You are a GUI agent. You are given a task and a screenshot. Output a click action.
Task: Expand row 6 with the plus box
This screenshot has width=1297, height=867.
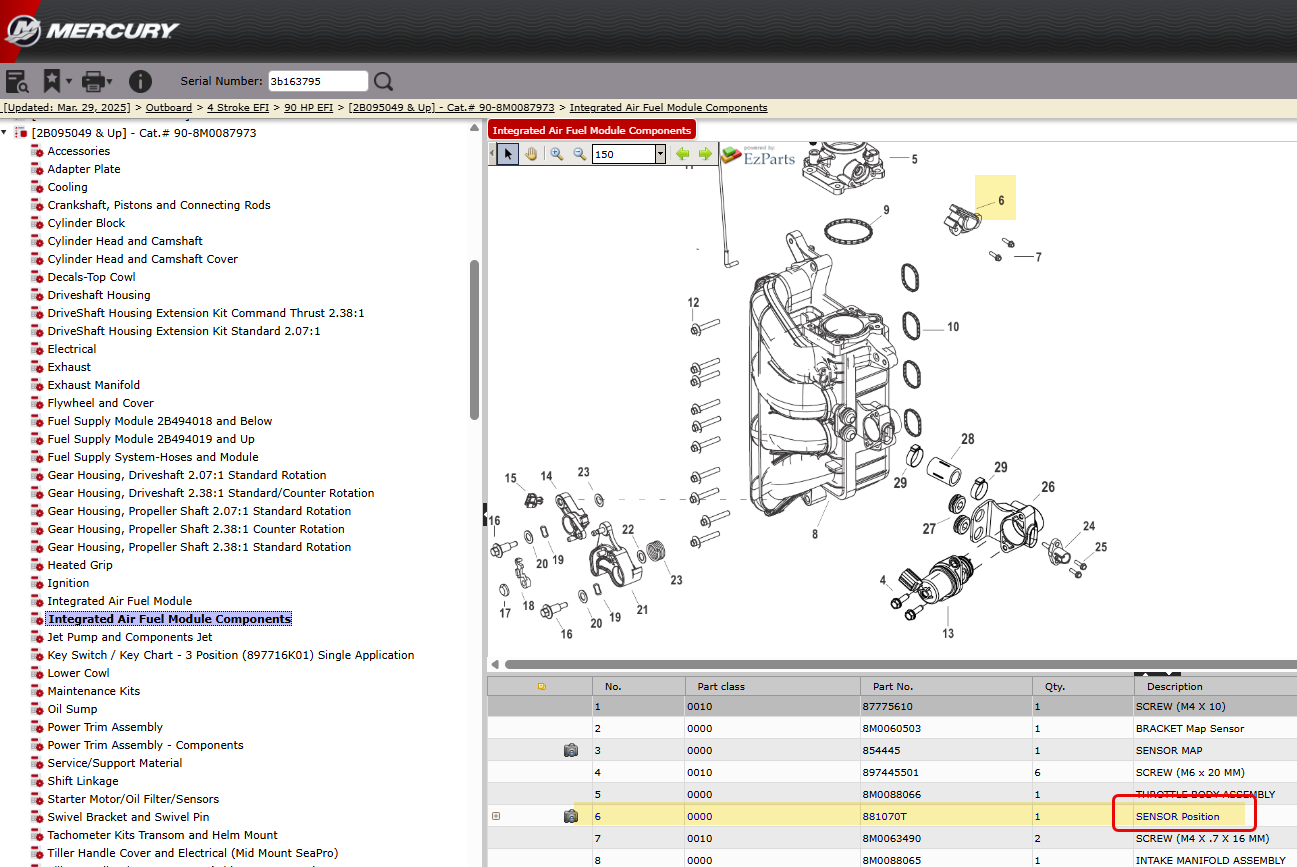(496, 817)
